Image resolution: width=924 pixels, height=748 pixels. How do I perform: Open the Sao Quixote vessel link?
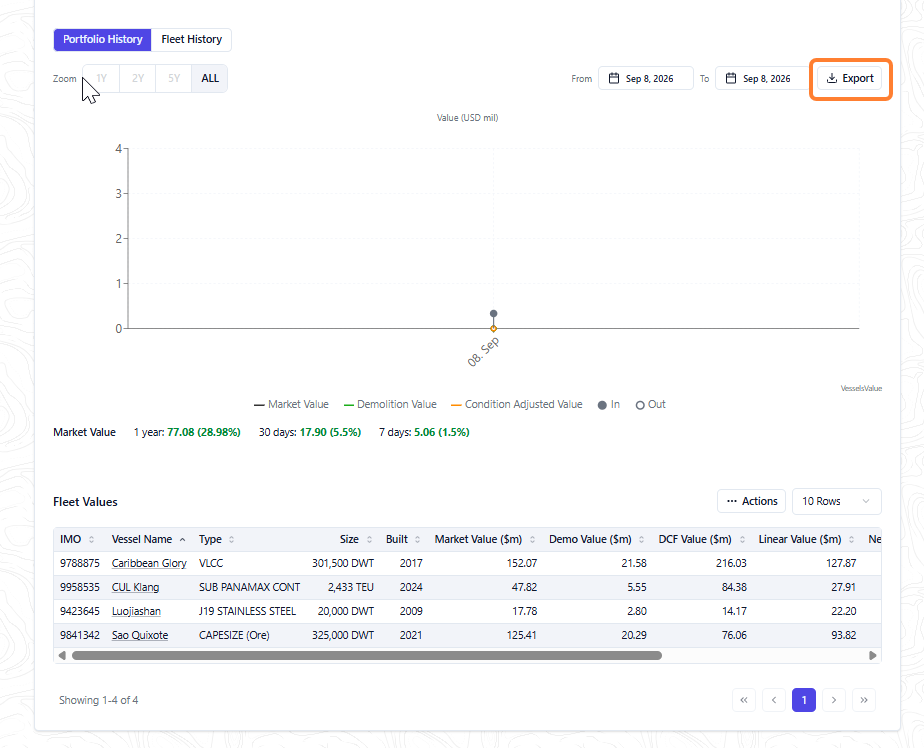[140, 635]
